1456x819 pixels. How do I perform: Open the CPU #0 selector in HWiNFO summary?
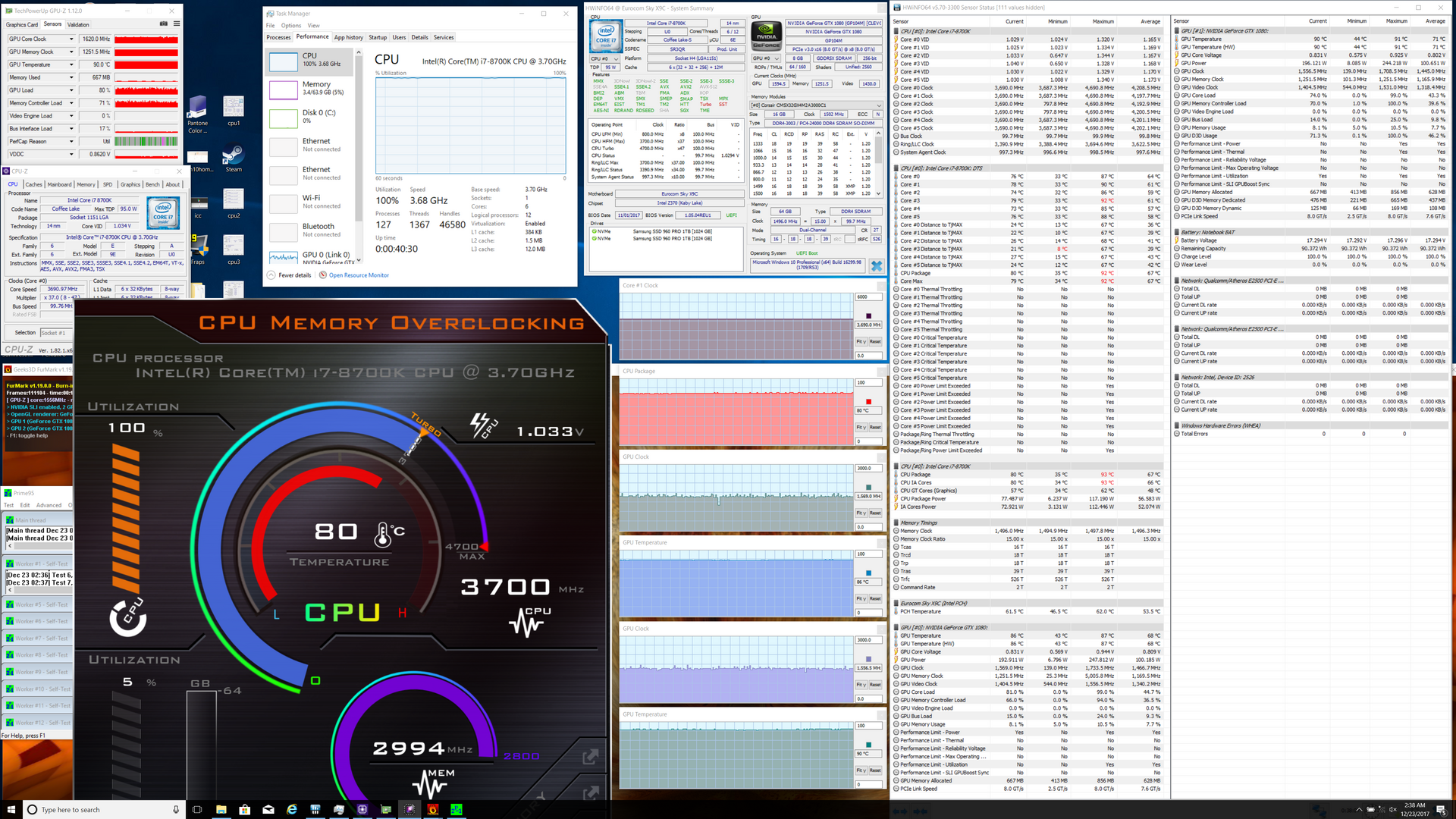pos(604,58)
